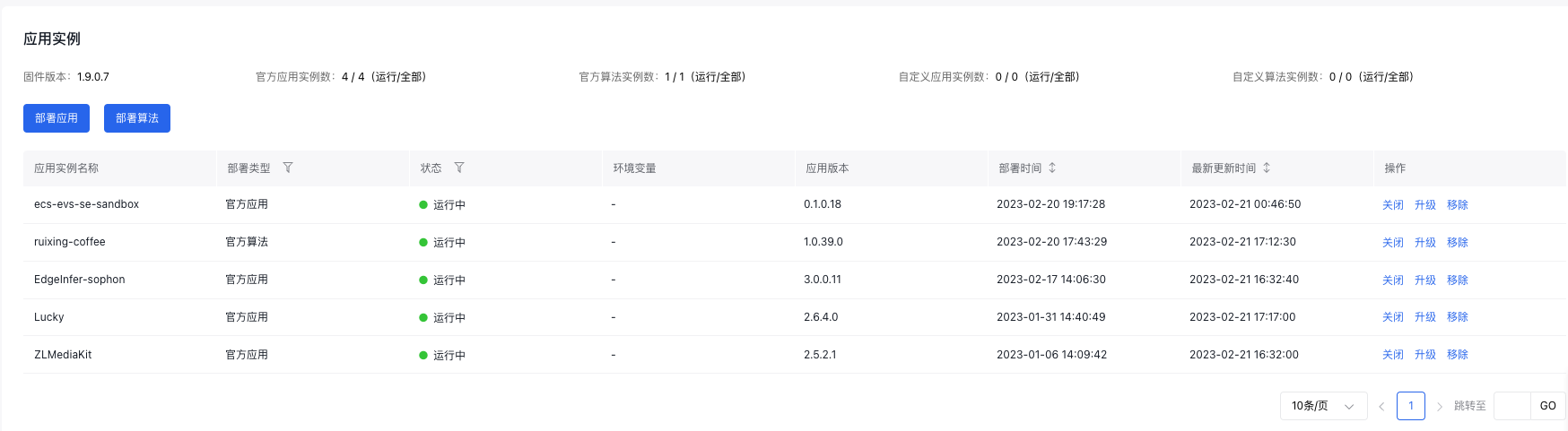Click the GO jump button
The image size is (1568, 431).
point(1548,406)
